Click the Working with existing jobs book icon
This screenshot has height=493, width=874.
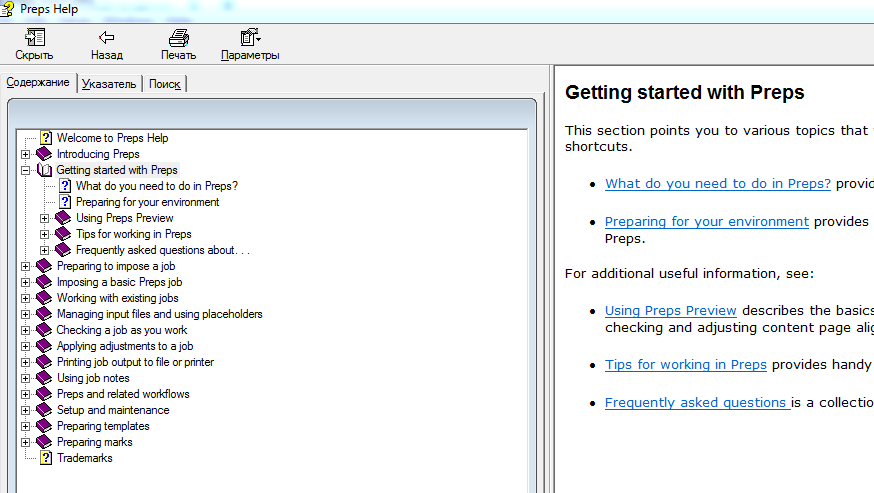[44, 298]
